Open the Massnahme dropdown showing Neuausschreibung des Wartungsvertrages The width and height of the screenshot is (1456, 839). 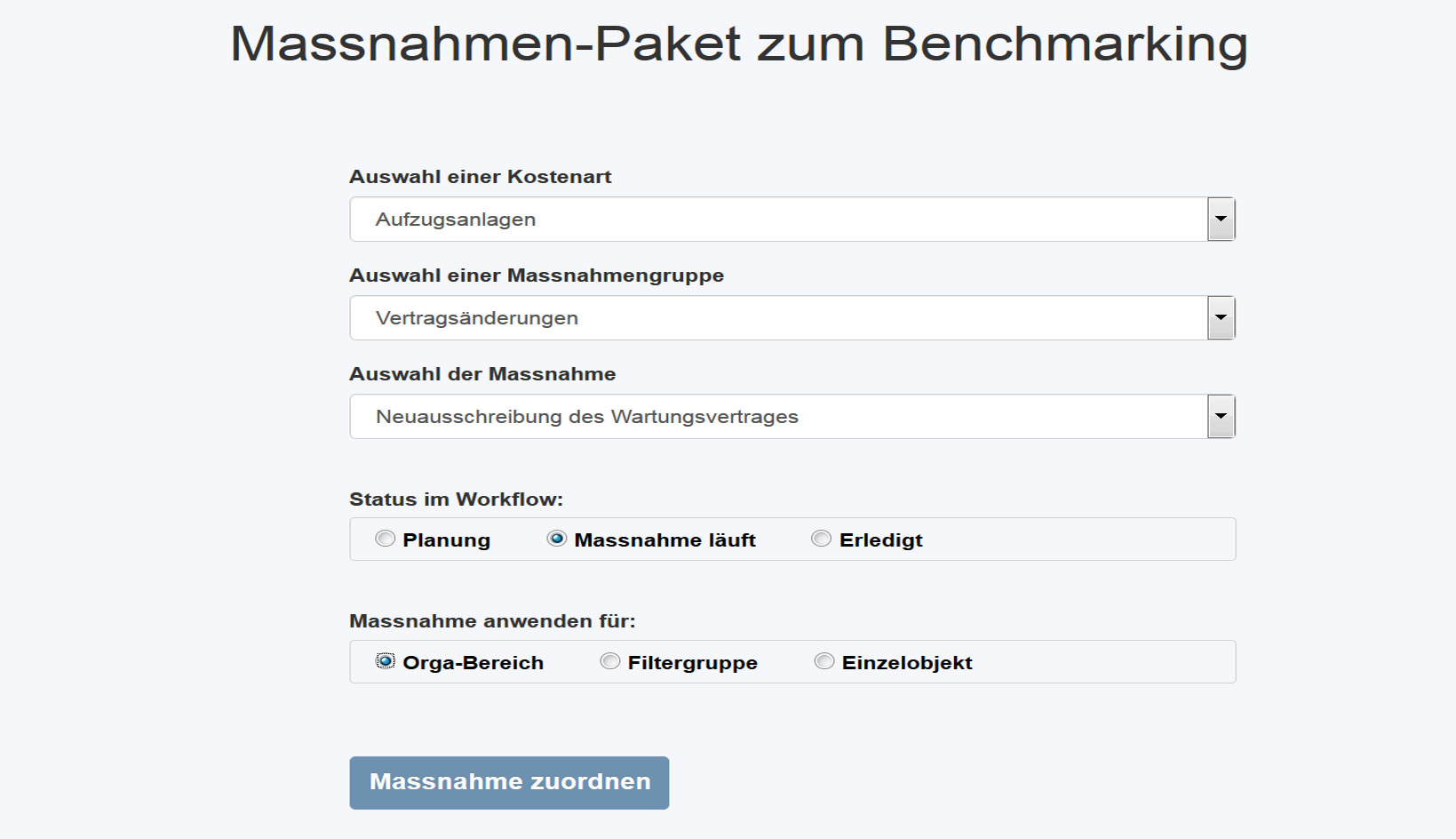pyautogui.click(x=792, y=417)
